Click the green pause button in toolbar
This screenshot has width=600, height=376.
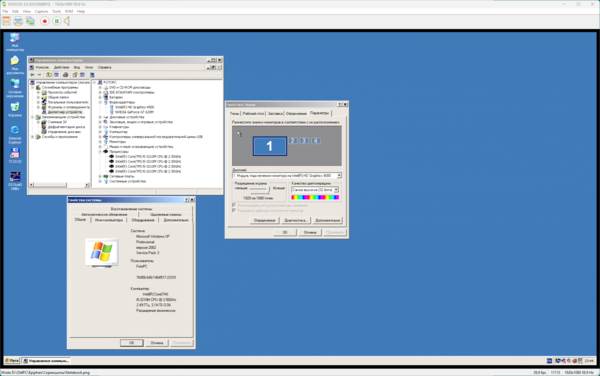click(57, 21)
